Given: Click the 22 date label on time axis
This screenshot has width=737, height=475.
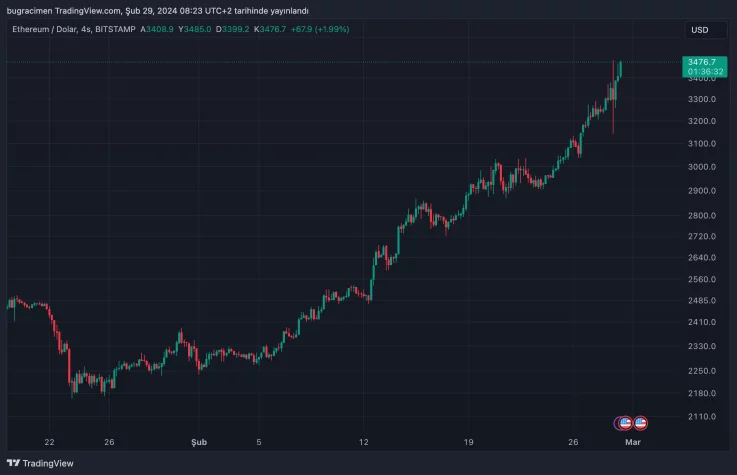Looking at the screenshot, I should coord(49,442).
